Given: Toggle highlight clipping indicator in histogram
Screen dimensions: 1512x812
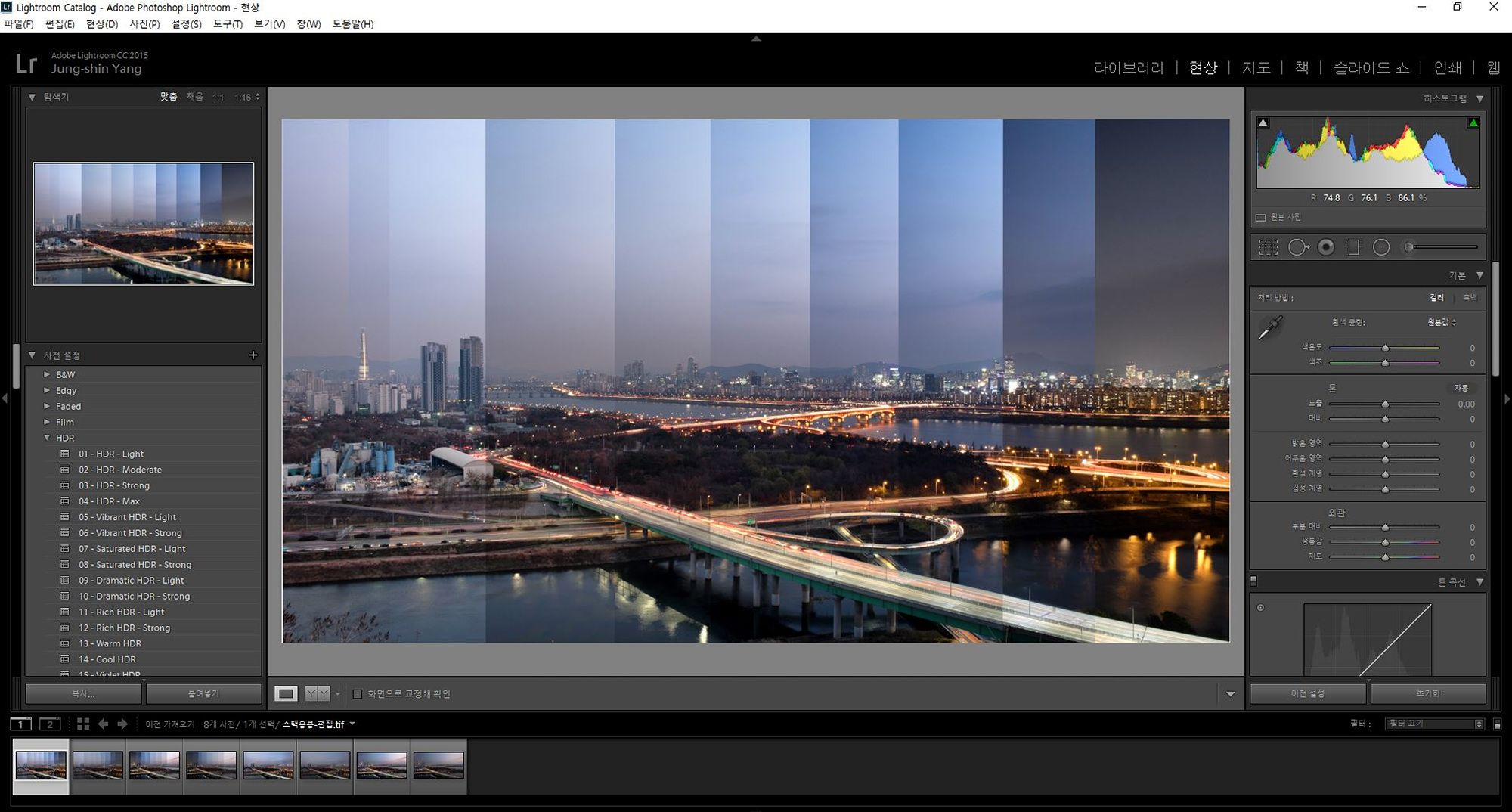Looking at the screenshot, I should pyautogui.click(x=1473, y=122).
